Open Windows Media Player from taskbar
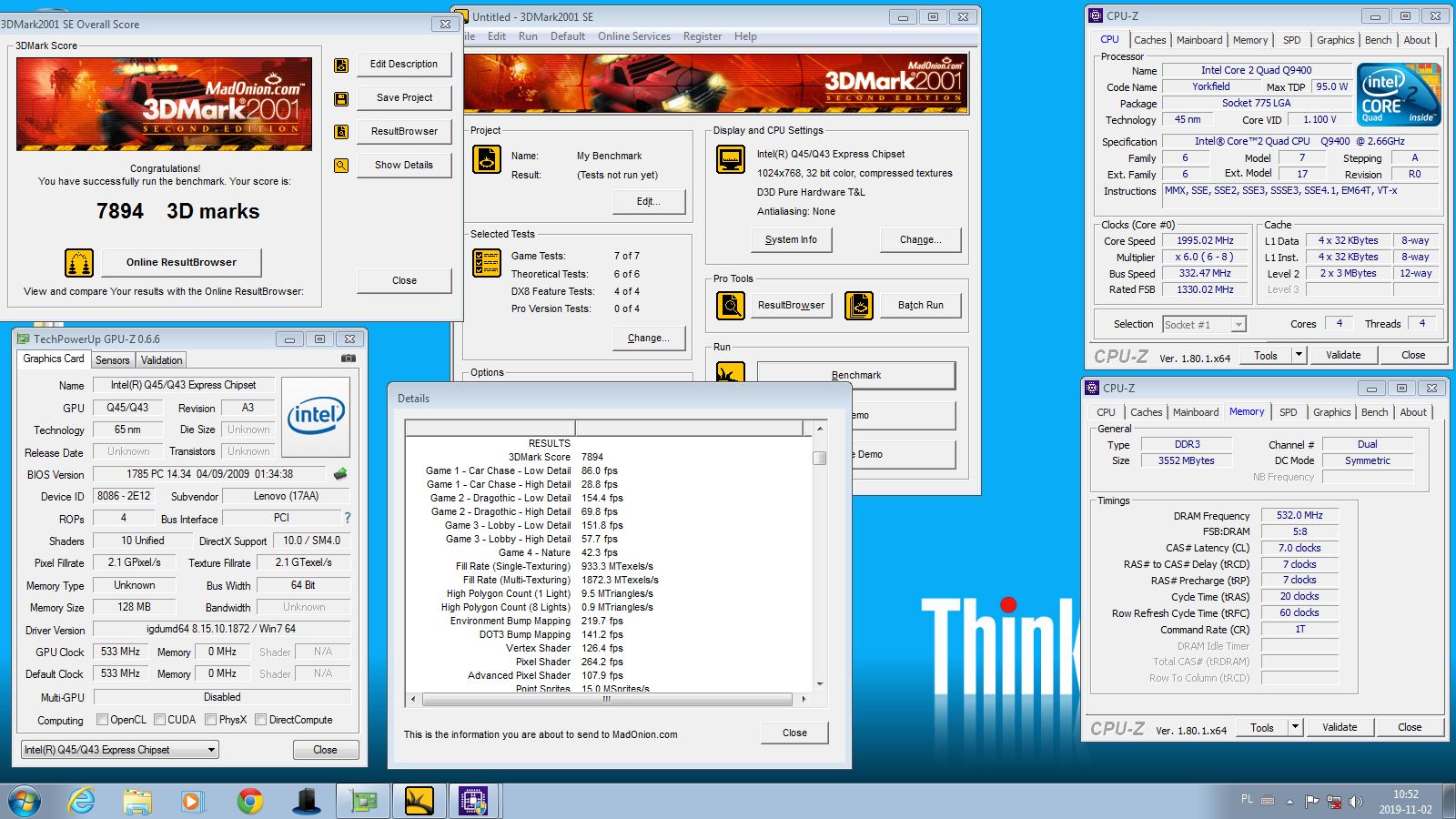The height and width of the screenshot is (819, 1456). tap(191, 801)
